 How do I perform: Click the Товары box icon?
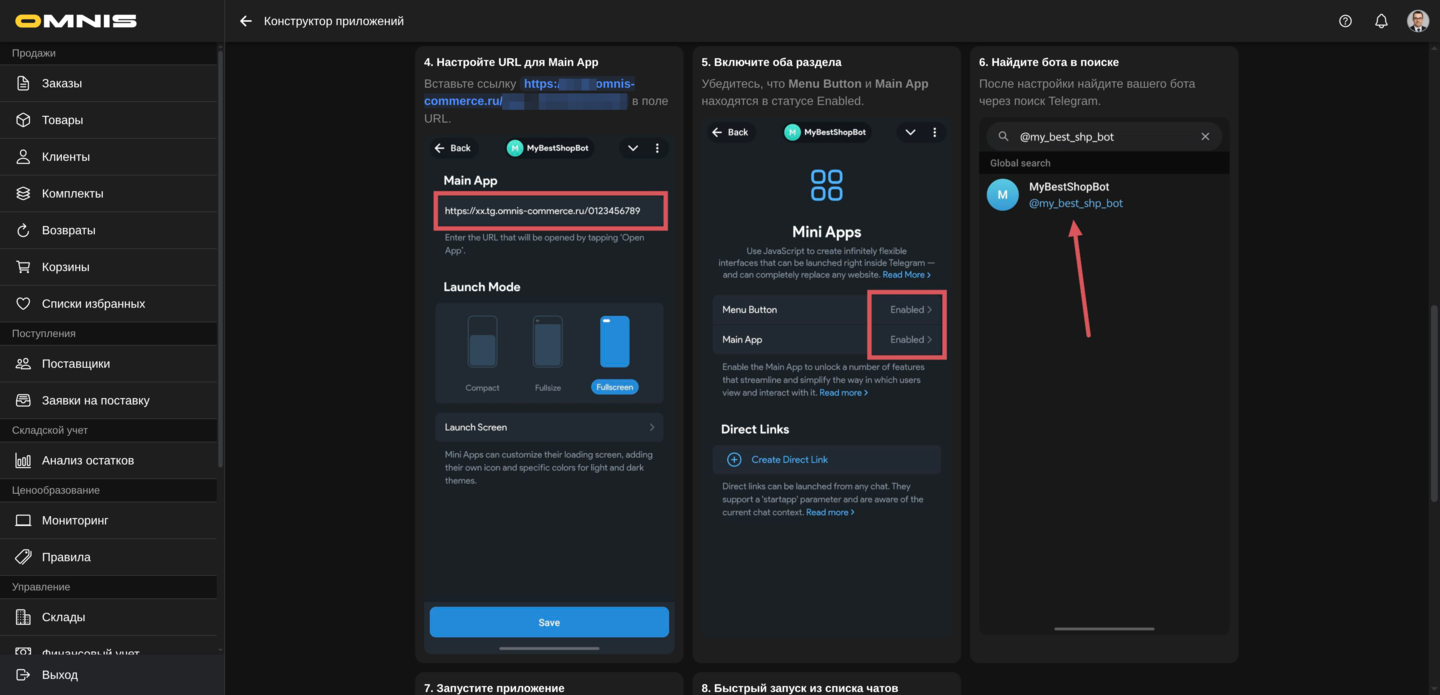tap(23, 120)
